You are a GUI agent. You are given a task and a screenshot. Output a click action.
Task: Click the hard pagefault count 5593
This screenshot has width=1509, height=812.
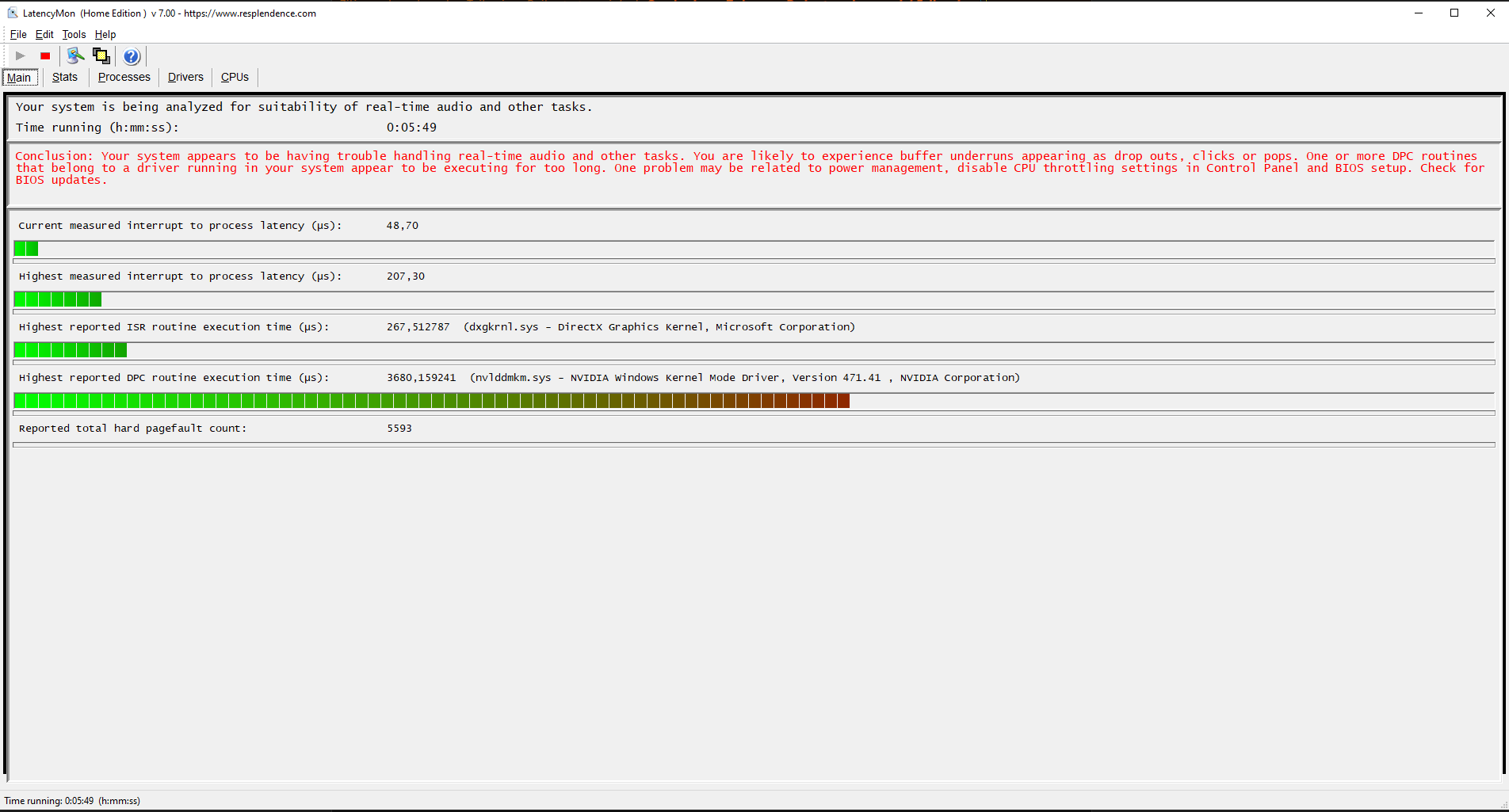pos(399,429)
